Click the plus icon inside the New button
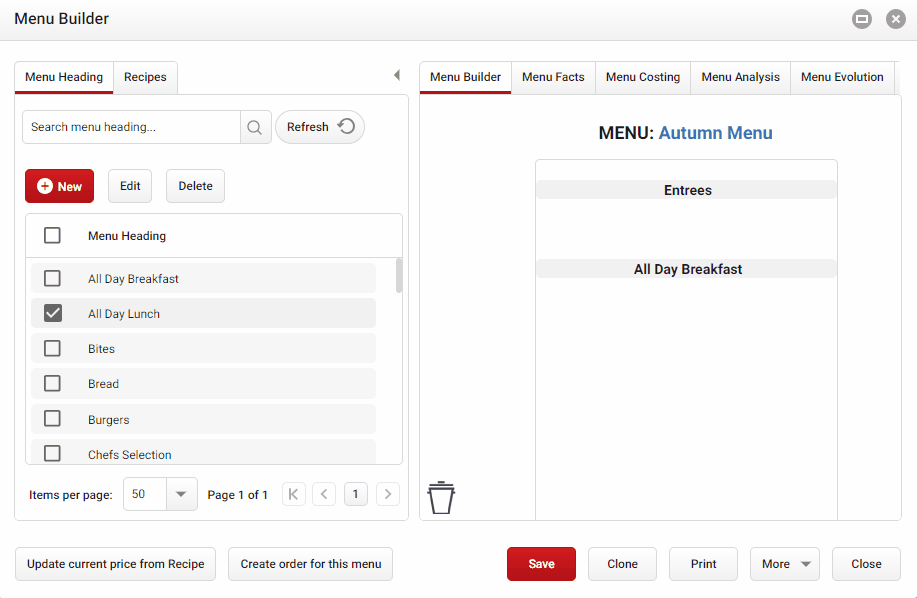 point(43,186)
